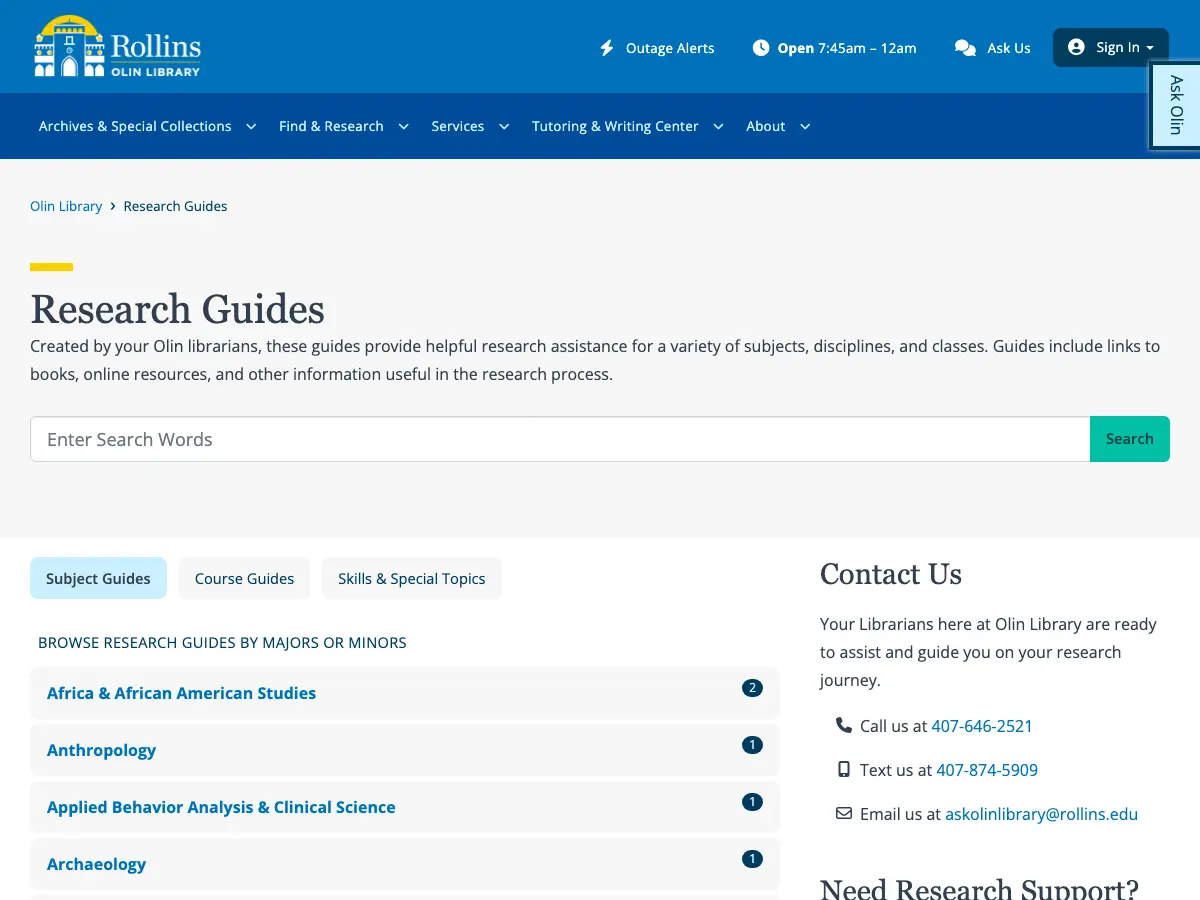Focus the Enter Search Words field
1200x900 pixels.
coord(560,439)
